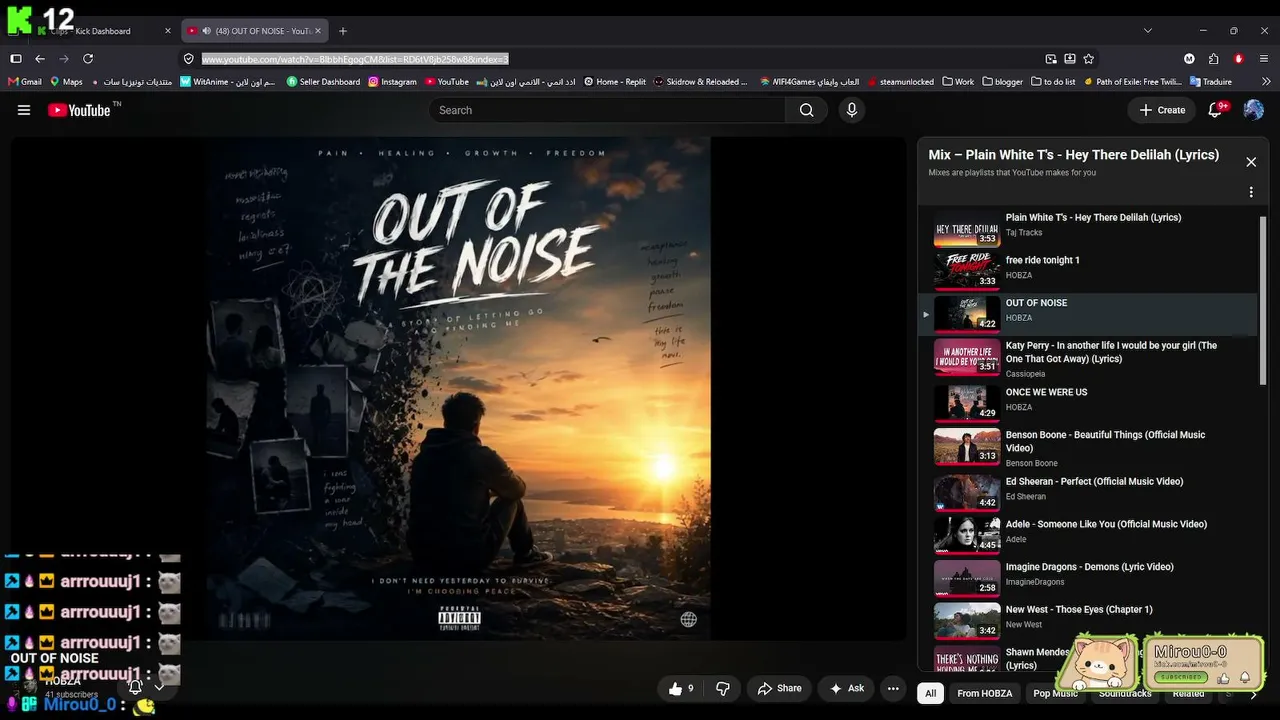Open Seller Dashboard bookmark
1280x720 pixels.
[x=324, y=82]
